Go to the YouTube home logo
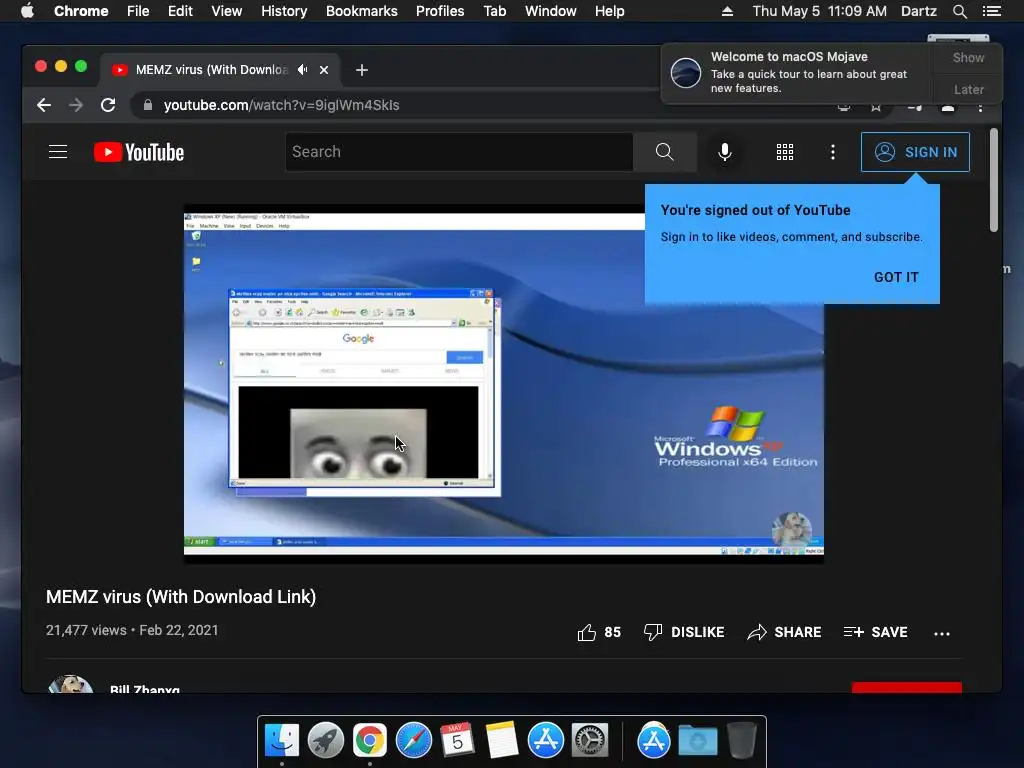1024x768 pixels. point(138,152)
